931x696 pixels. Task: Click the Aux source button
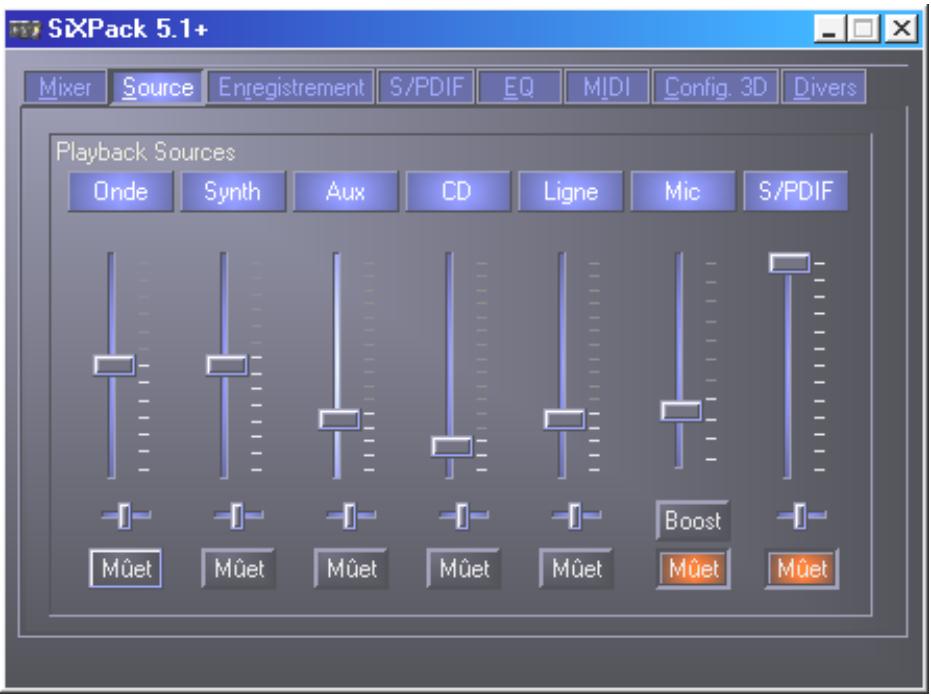(345, 192)
